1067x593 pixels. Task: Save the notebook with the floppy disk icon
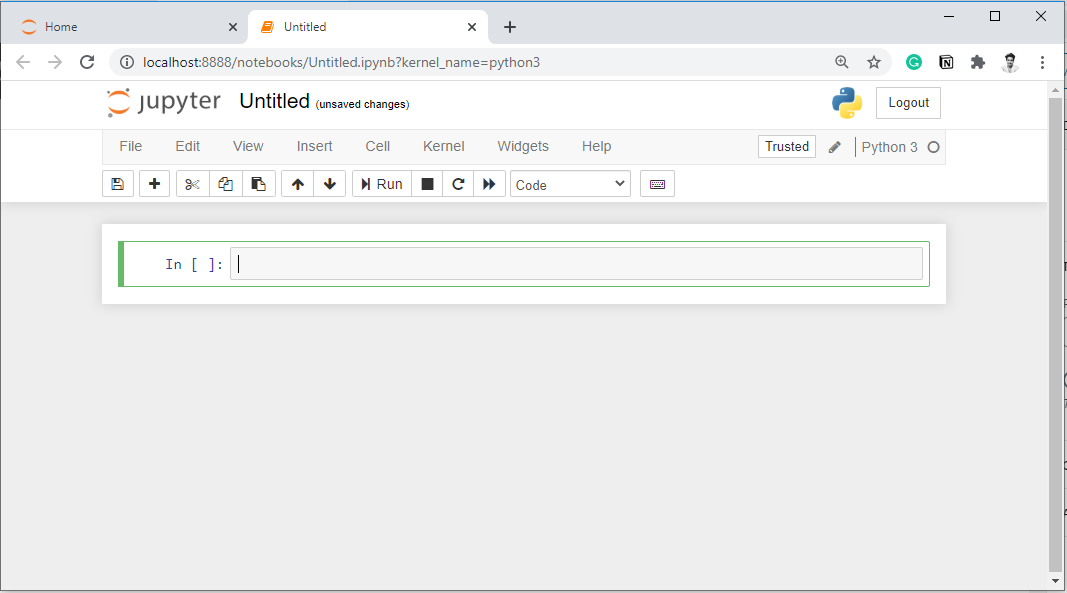click(118, 184)
